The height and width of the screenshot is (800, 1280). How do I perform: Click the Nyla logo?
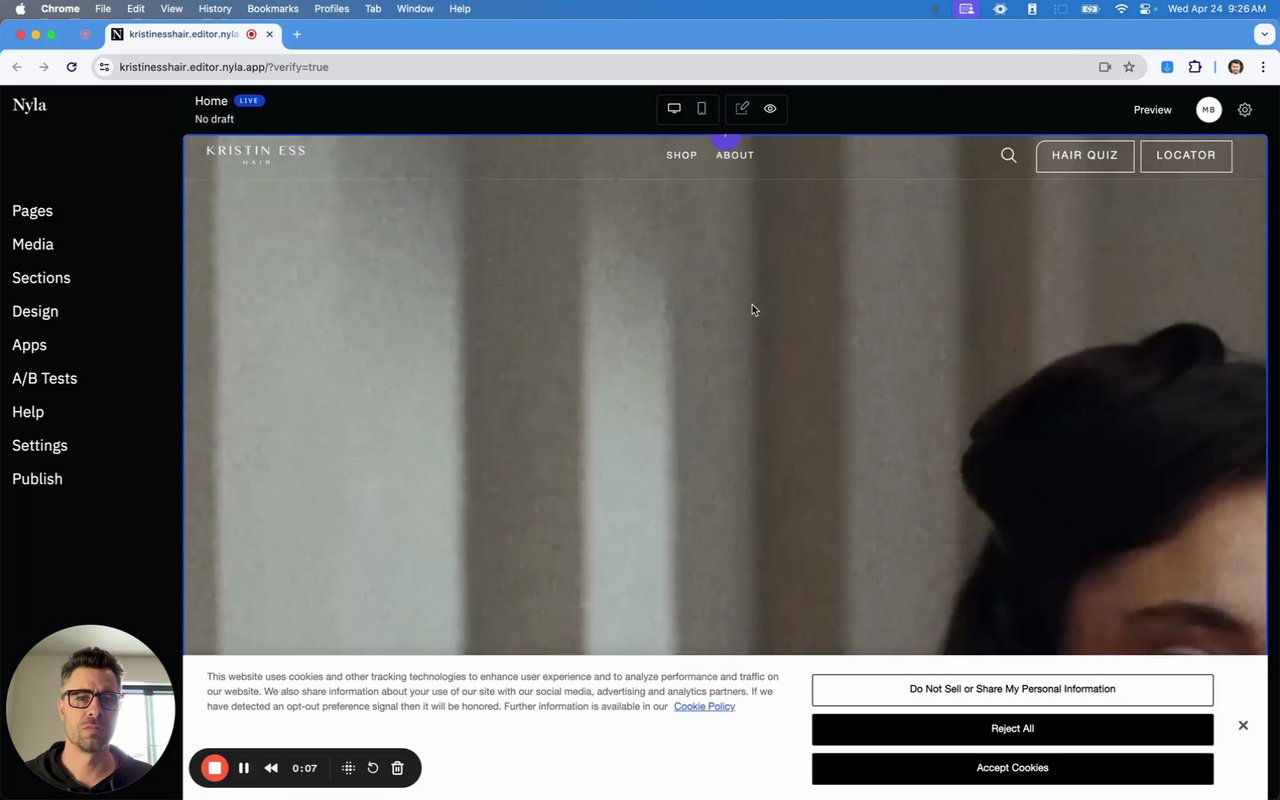(29, 105)
